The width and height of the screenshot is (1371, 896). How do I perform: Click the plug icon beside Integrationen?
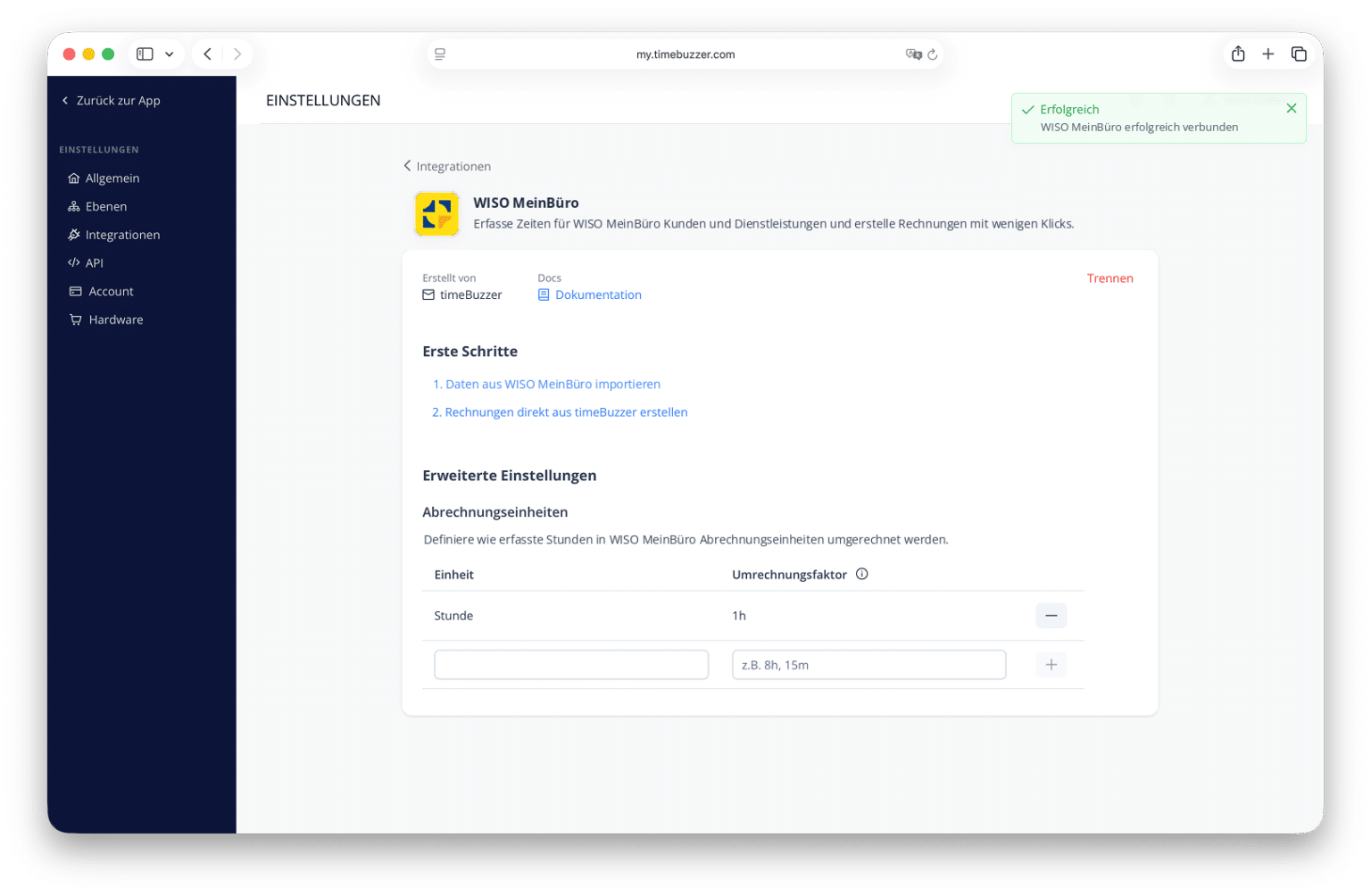coord(74,235)
